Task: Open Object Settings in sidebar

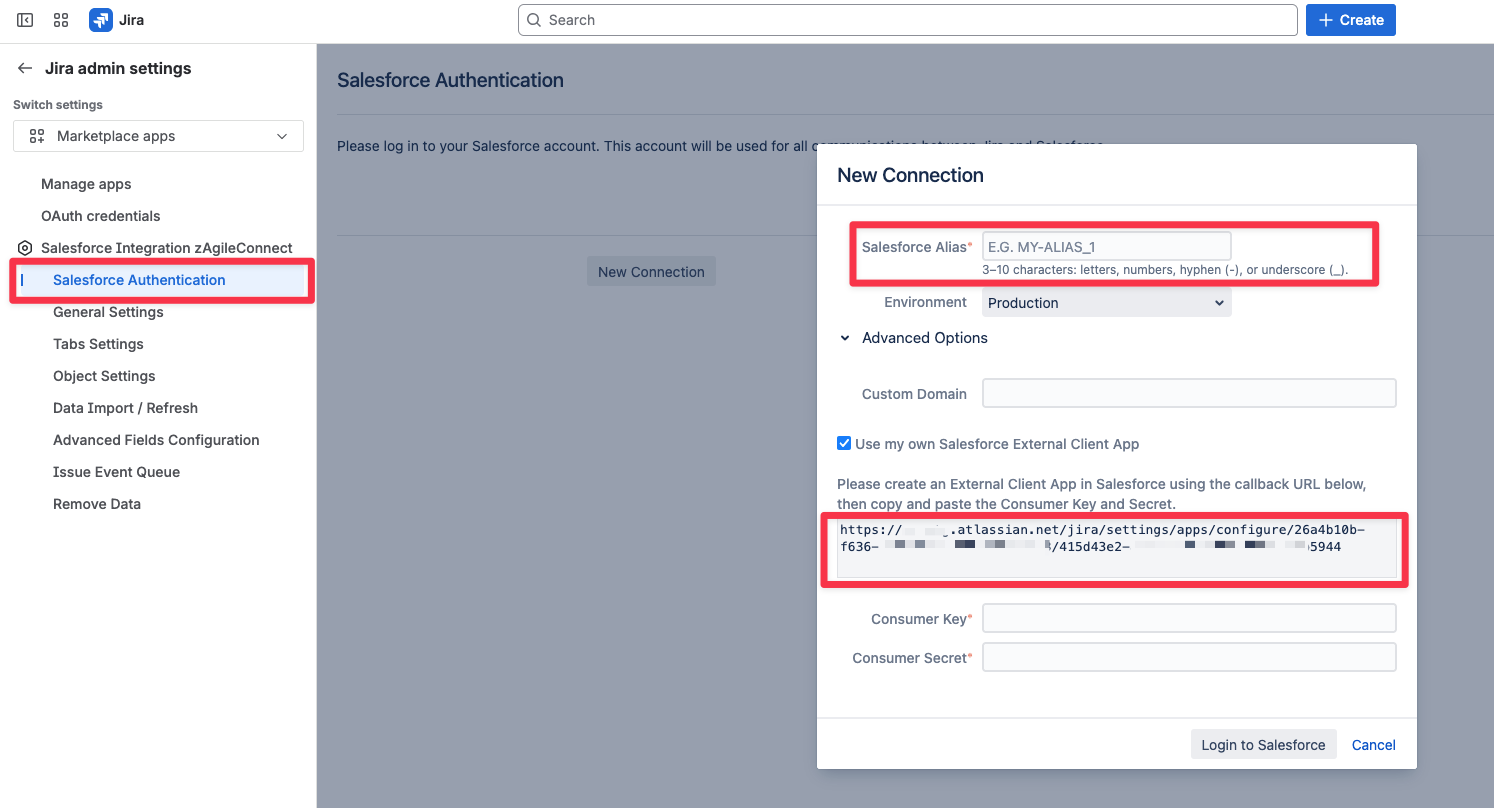Action: point(104,376)
